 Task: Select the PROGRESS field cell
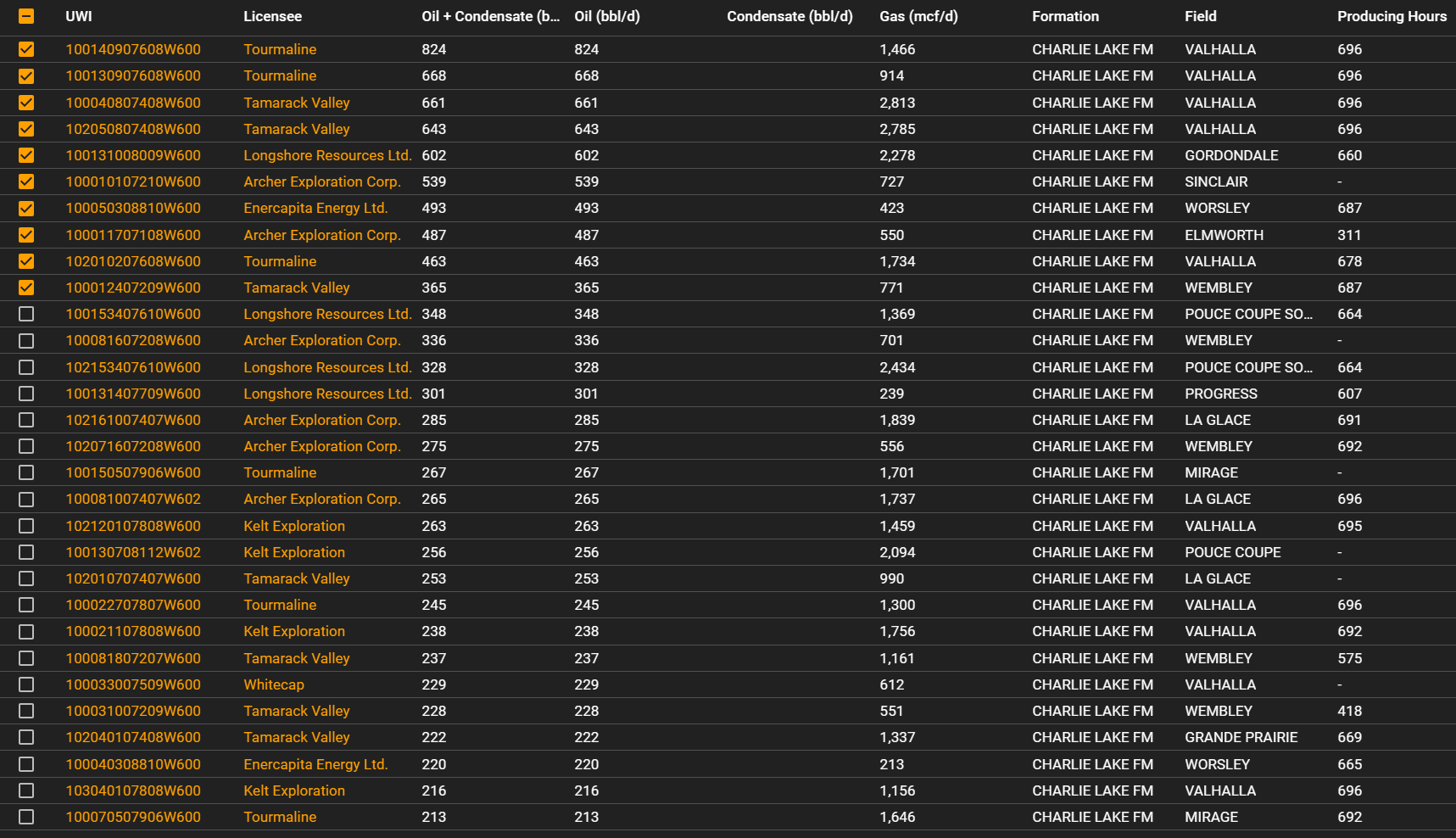pyautogui.click(x=1221, y=394)
